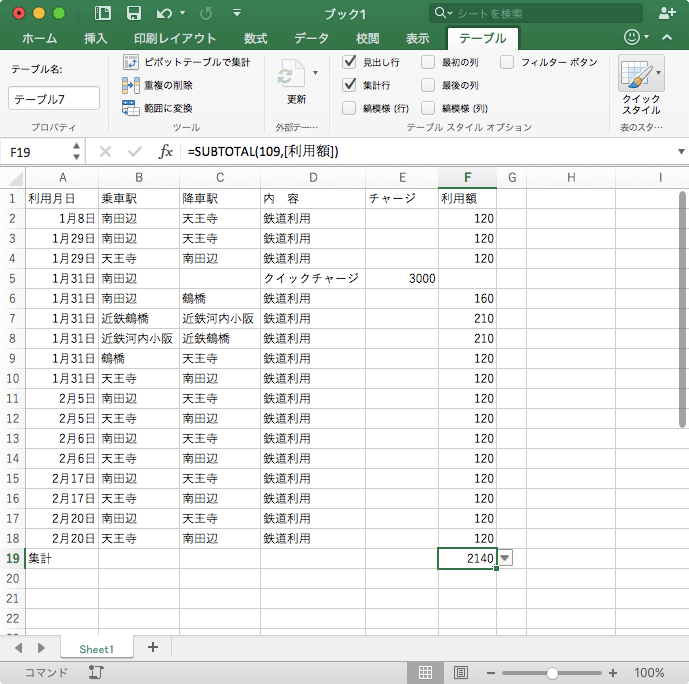The height and width of the screenshot is (684, 689).
Task: Click the sheet search field
Action: pos(536,13)
